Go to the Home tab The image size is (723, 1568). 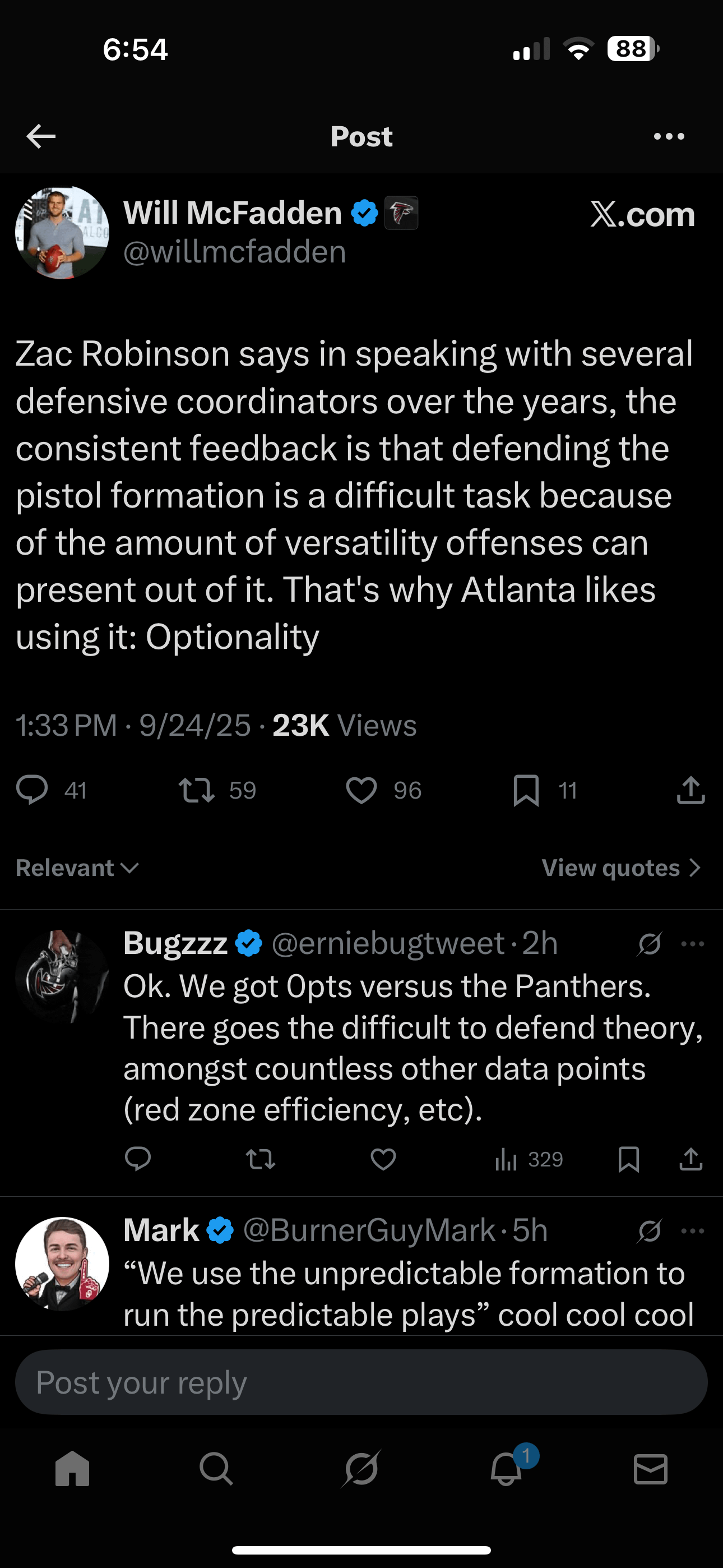(x=72, y=1469)
